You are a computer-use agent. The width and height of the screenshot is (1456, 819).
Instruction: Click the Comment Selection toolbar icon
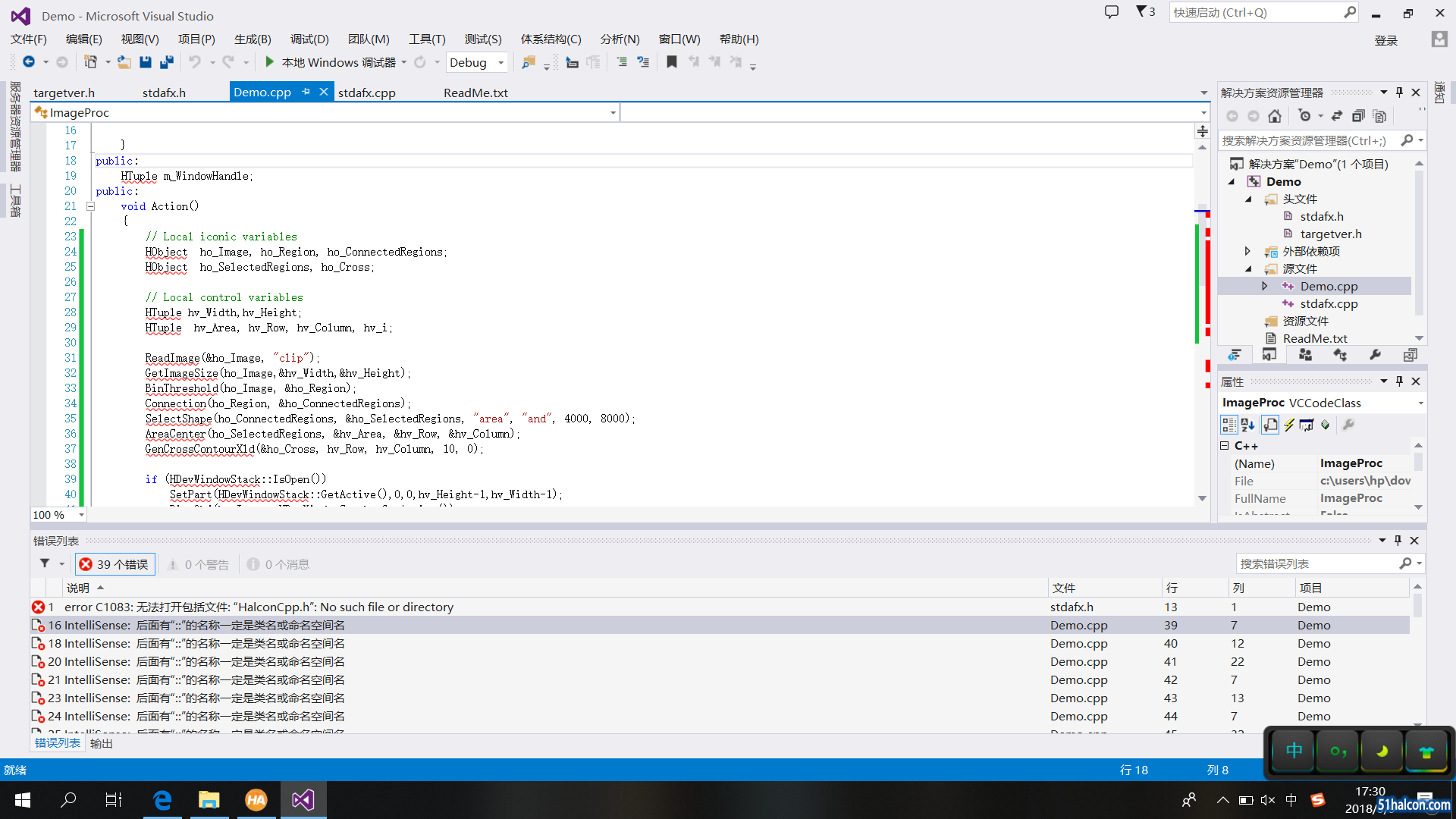point(622,62)
